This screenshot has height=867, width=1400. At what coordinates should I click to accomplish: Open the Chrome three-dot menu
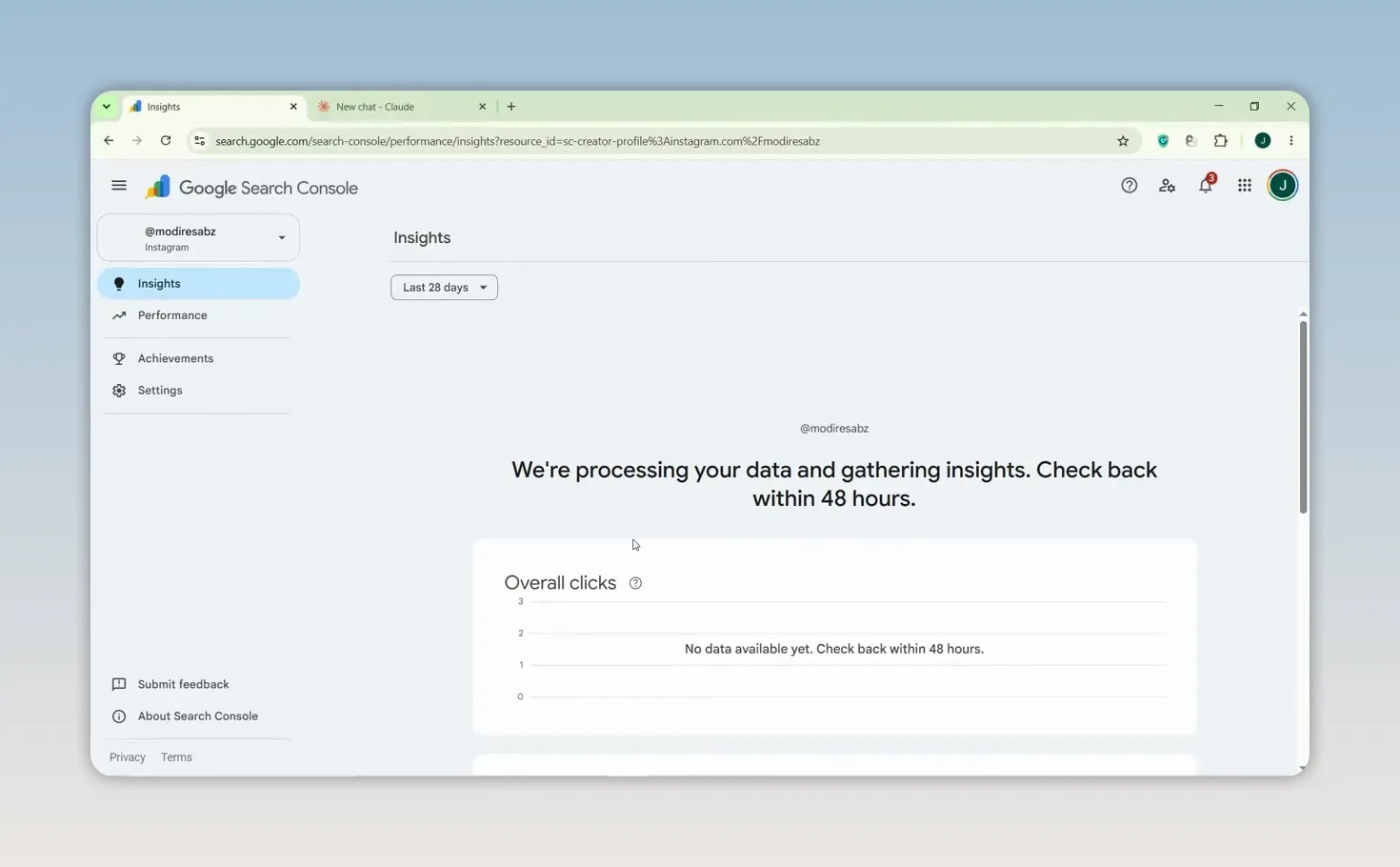1291,141
